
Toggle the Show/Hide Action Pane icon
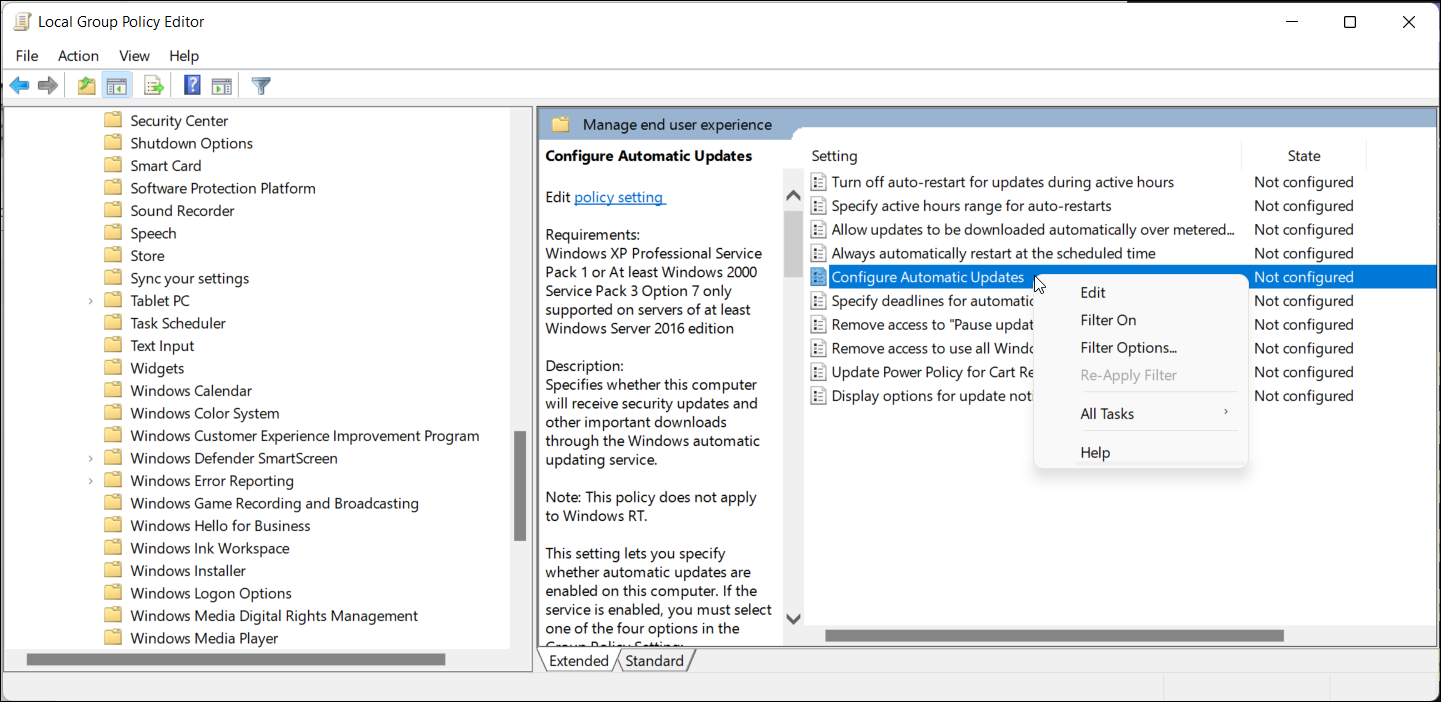(221, 85)
